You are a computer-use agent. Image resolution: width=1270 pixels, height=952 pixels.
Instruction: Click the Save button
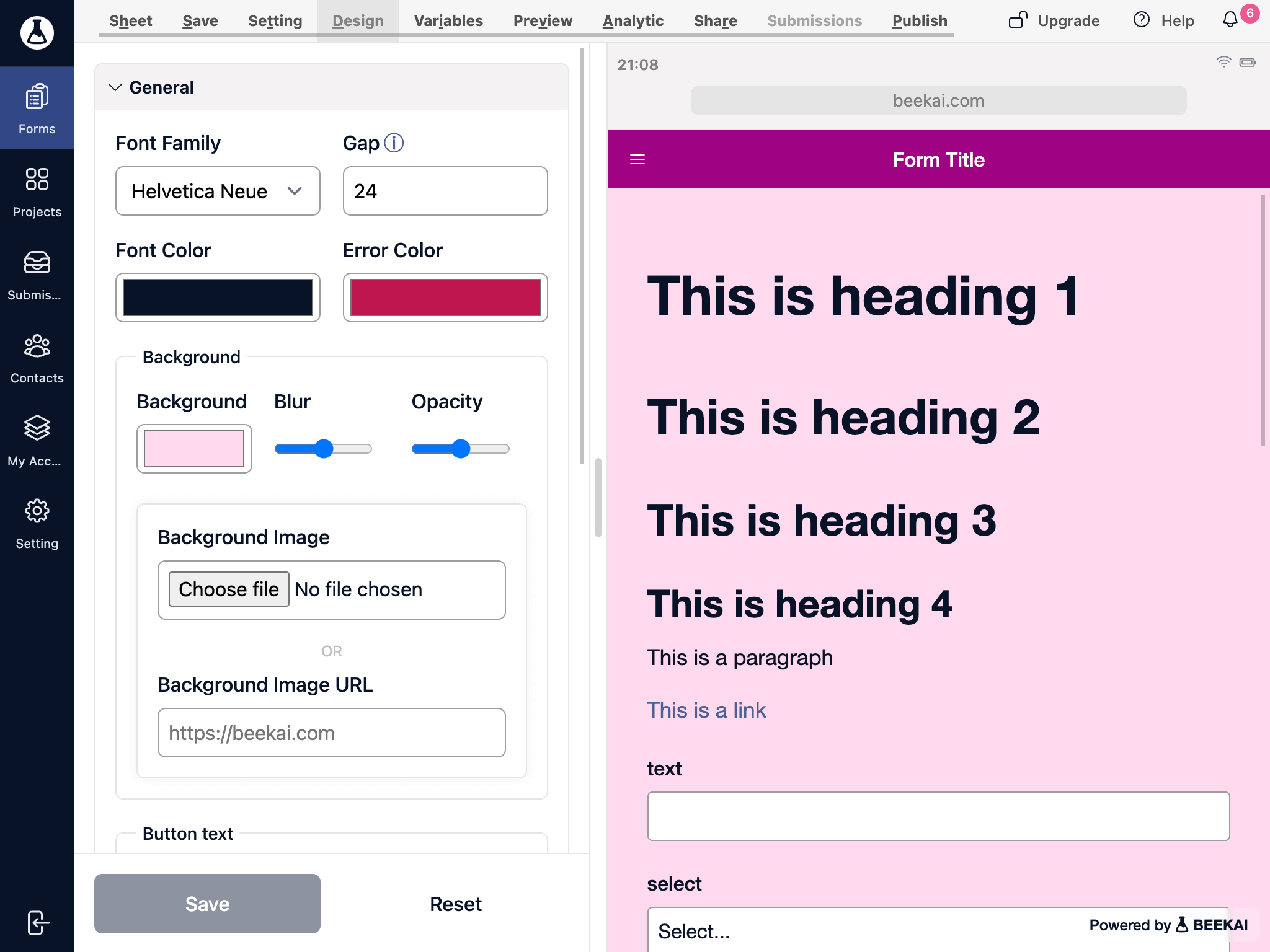pyautogui.click(x=206, y=903)
